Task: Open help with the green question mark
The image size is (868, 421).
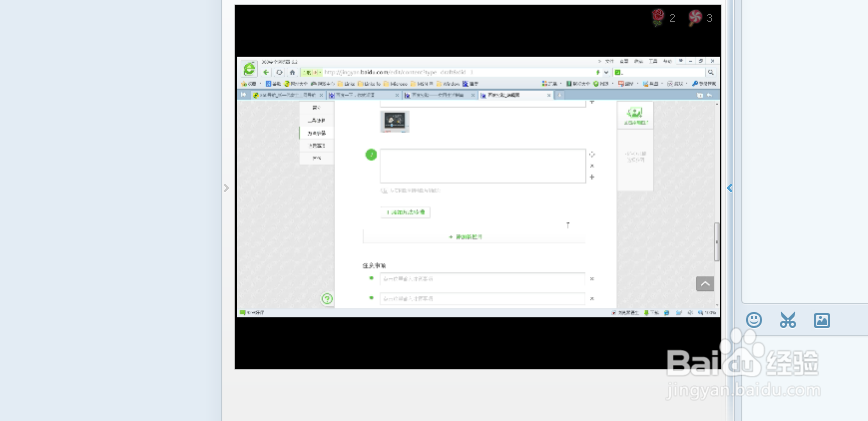Action: (327, 299)
